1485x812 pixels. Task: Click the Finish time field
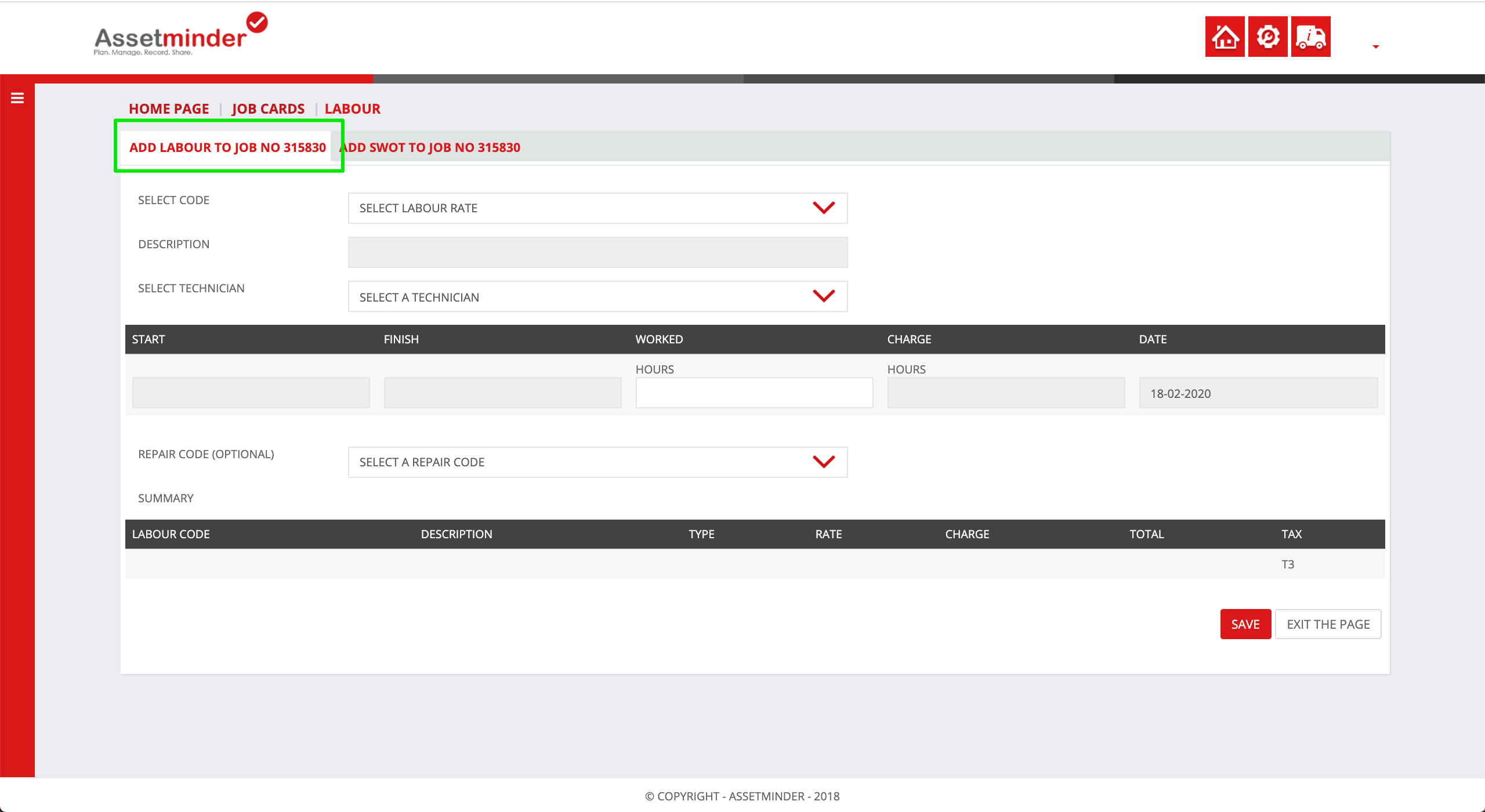[502, 393]
